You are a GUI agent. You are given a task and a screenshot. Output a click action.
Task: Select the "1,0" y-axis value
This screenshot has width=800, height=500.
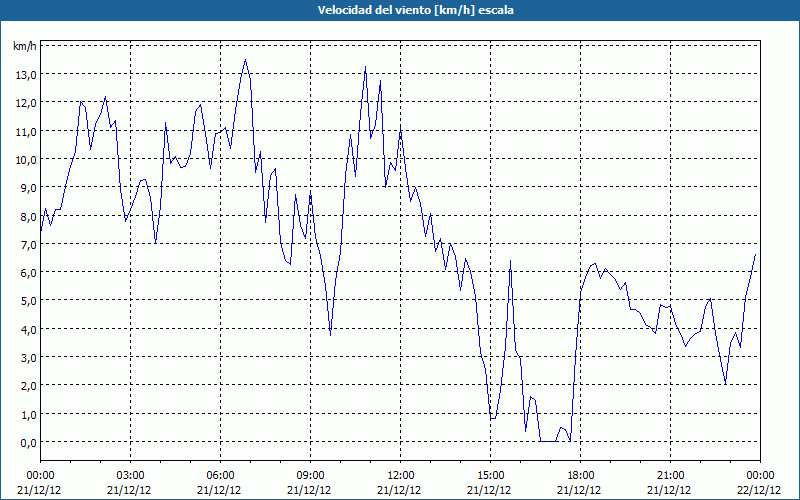[x=29, y=414]
